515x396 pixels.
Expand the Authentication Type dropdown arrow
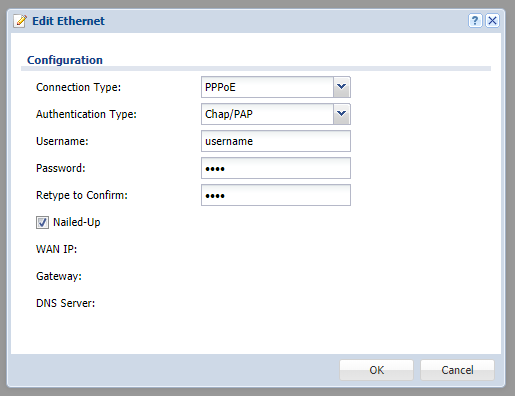pyautogui.click(x=341, y=114)
